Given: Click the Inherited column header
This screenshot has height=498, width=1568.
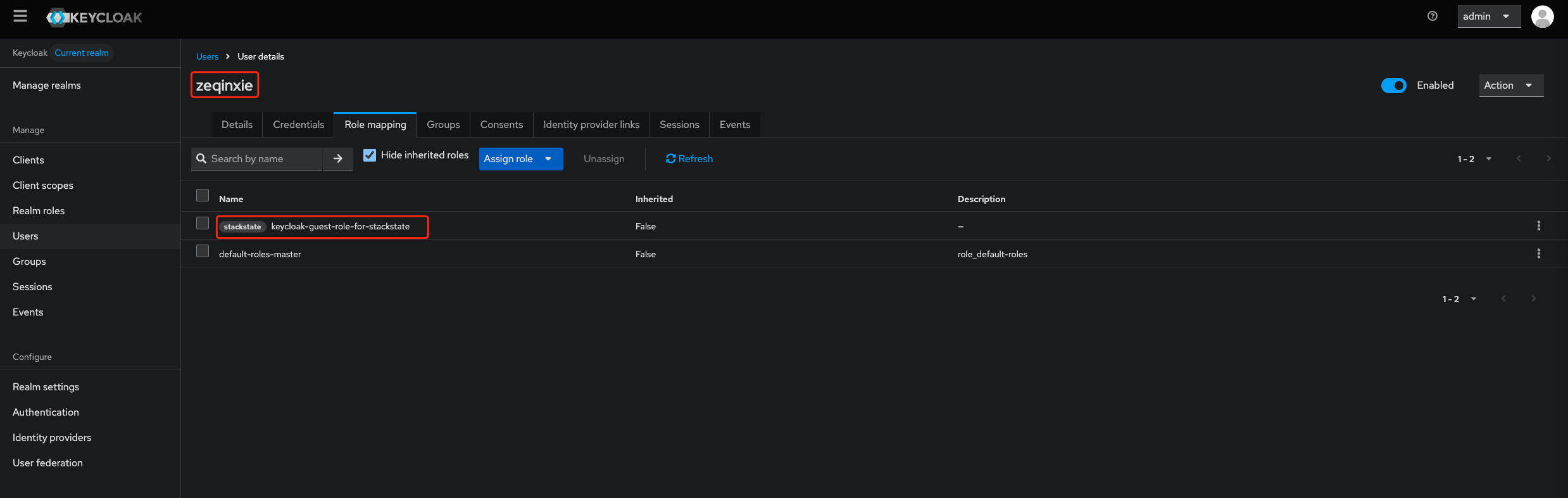Looking at the screenshot, I should click(654, 199).
